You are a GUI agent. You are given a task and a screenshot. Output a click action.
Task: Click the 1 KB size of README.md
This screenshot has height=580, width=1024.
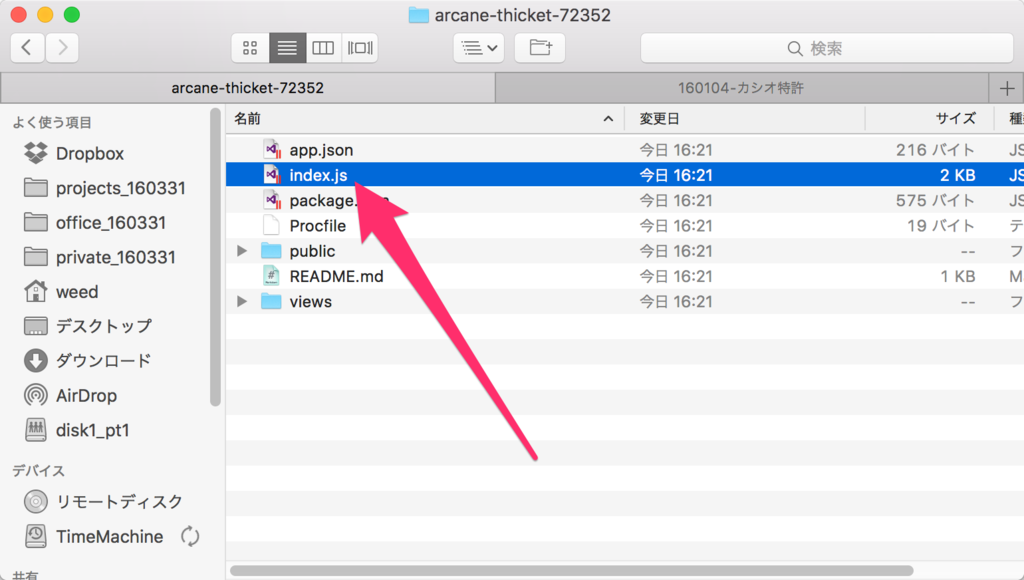[957, 276]
